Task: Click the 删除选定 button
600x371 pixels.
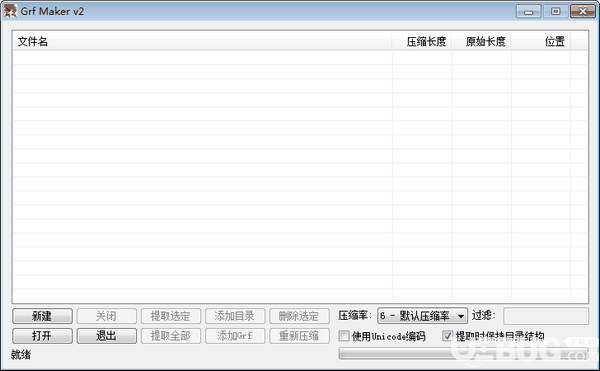Action: click(299, 316)
